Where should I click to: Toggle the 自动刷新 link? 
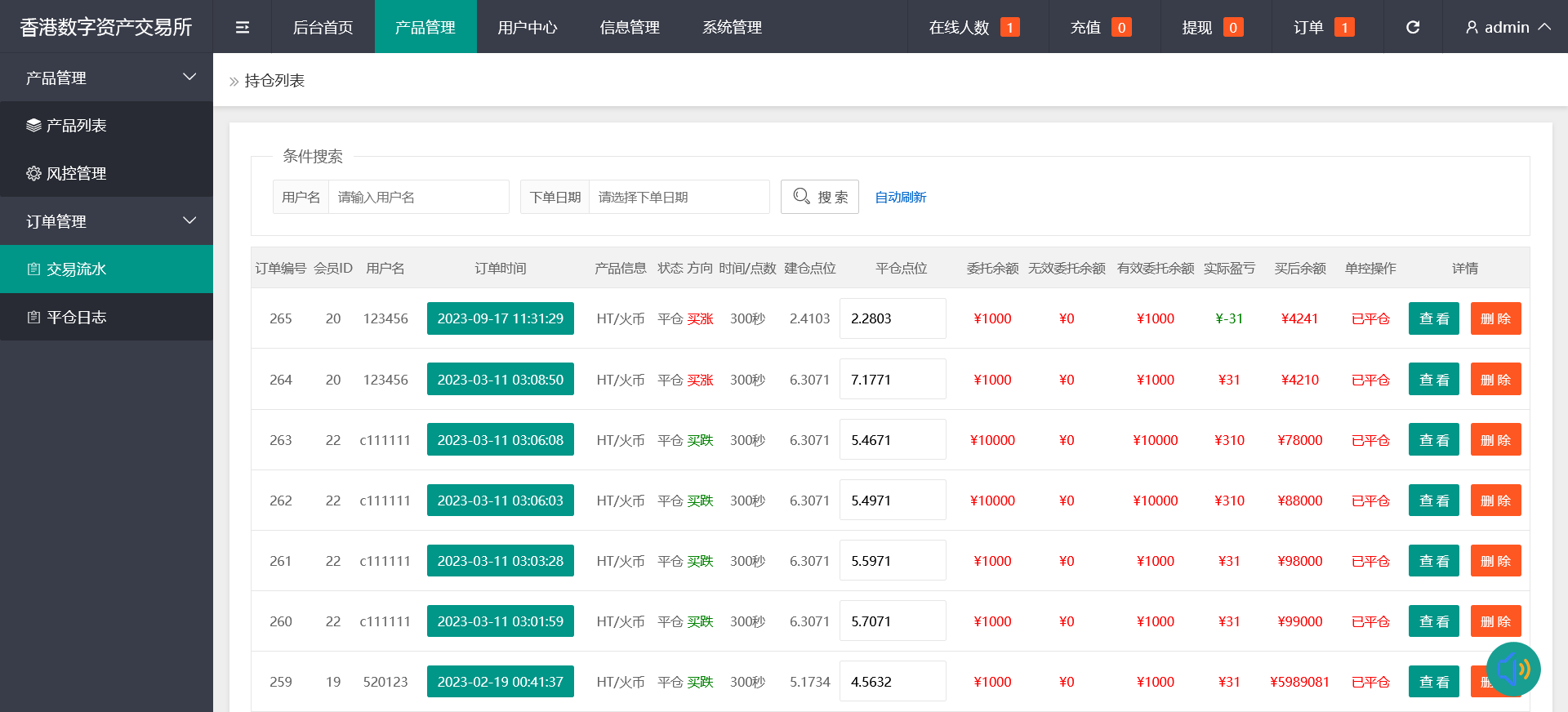(900, 197)
